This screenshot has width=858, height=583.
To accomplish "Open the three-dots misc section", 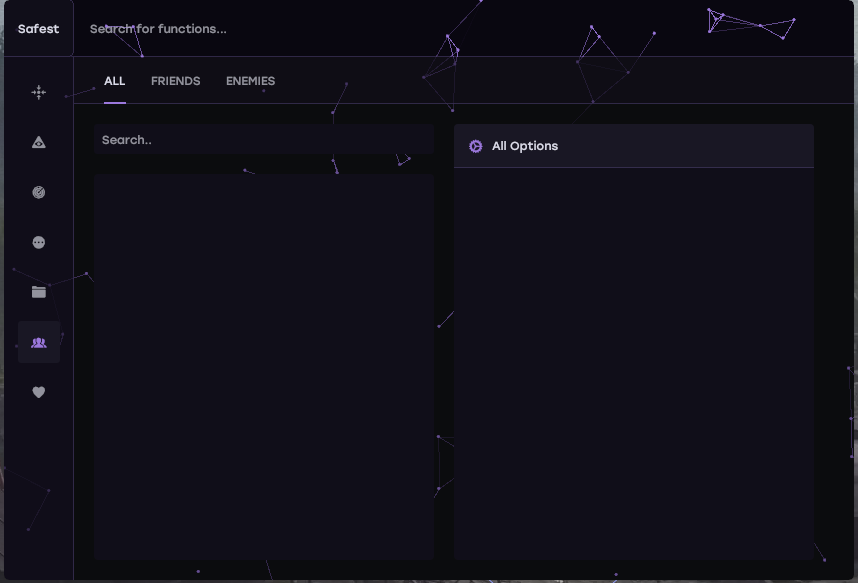I will click(x=39, y=242).
